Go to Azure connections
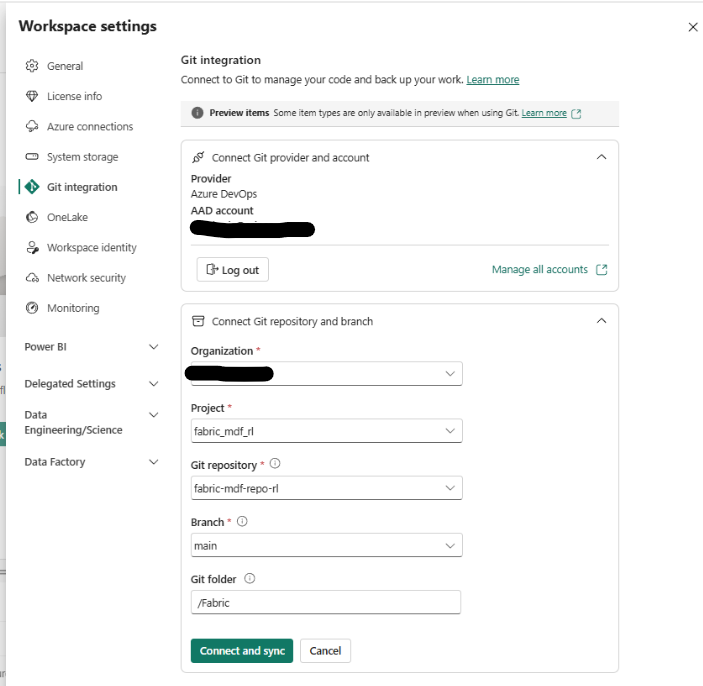The height and width of the screenshot is (686, 703). coord(88,126)
